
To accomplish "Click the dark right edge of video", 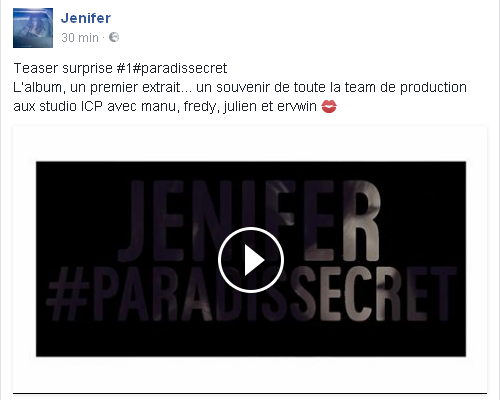I will 462,259.
